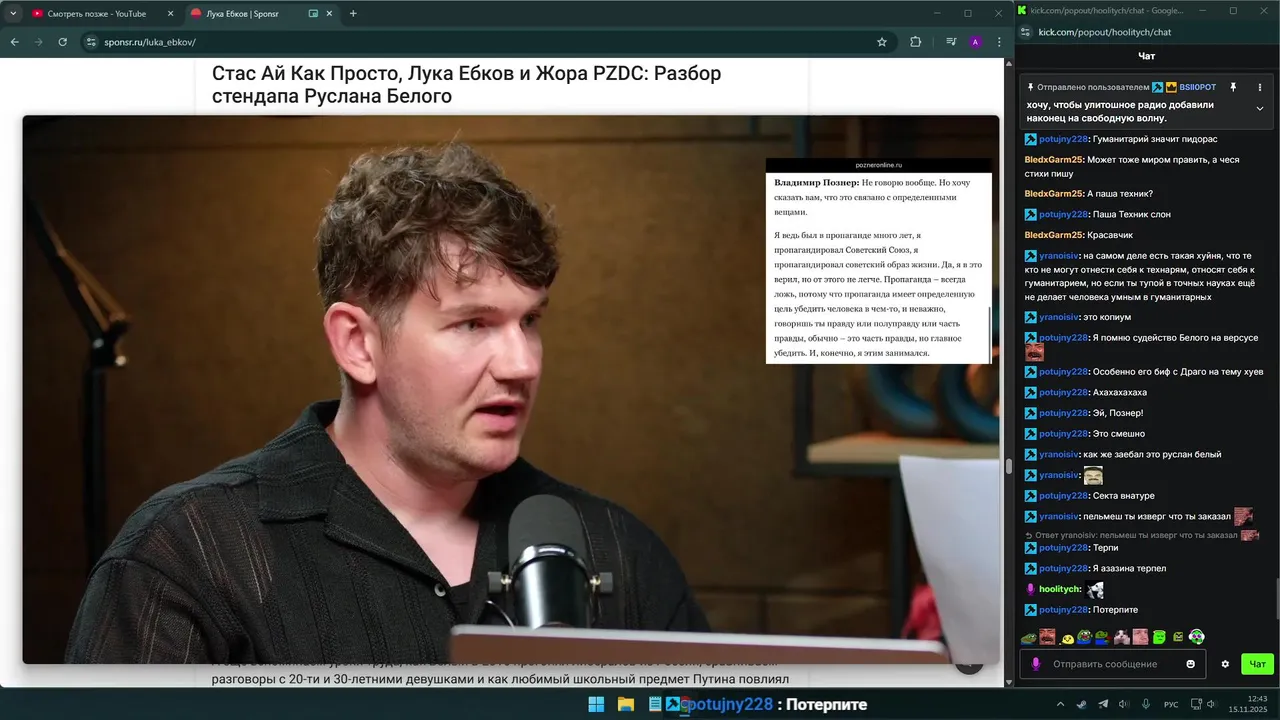This screenshot has width=1280, height=720.
Task: Click the video player of Luka Ebkov
Action: tap(510, 389)
